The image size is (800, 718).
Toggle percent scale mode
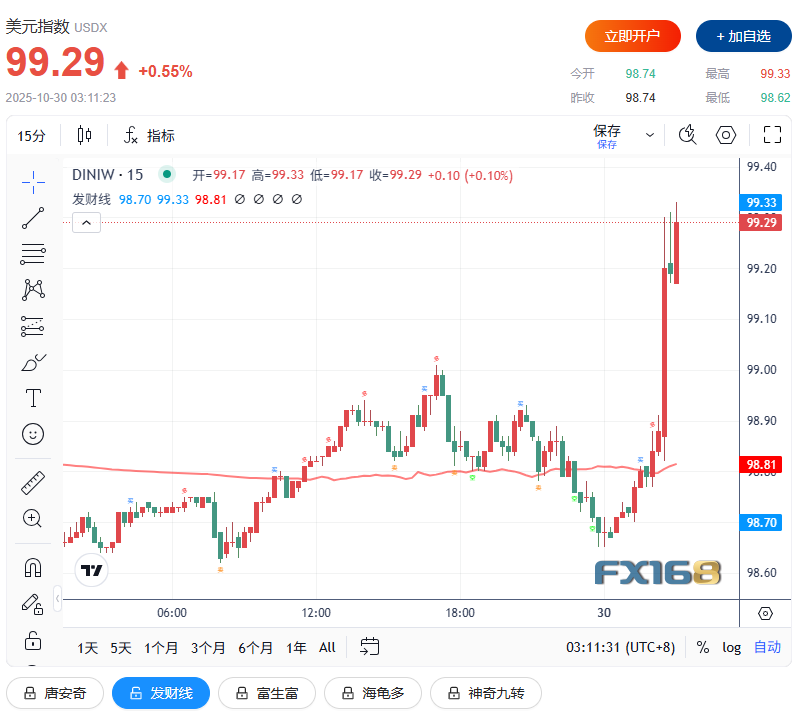(x=703, y=648)
